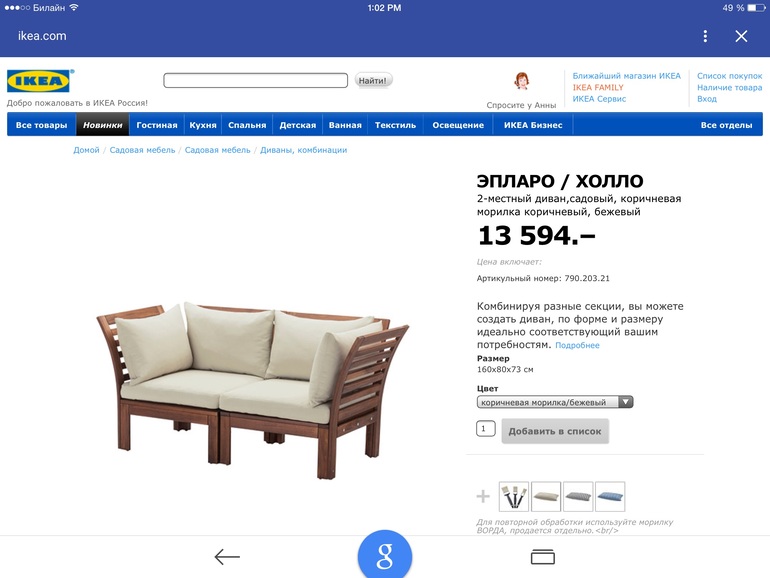
Task: Select the wood stain brushes thumbnail
Action: click(514, 496)
